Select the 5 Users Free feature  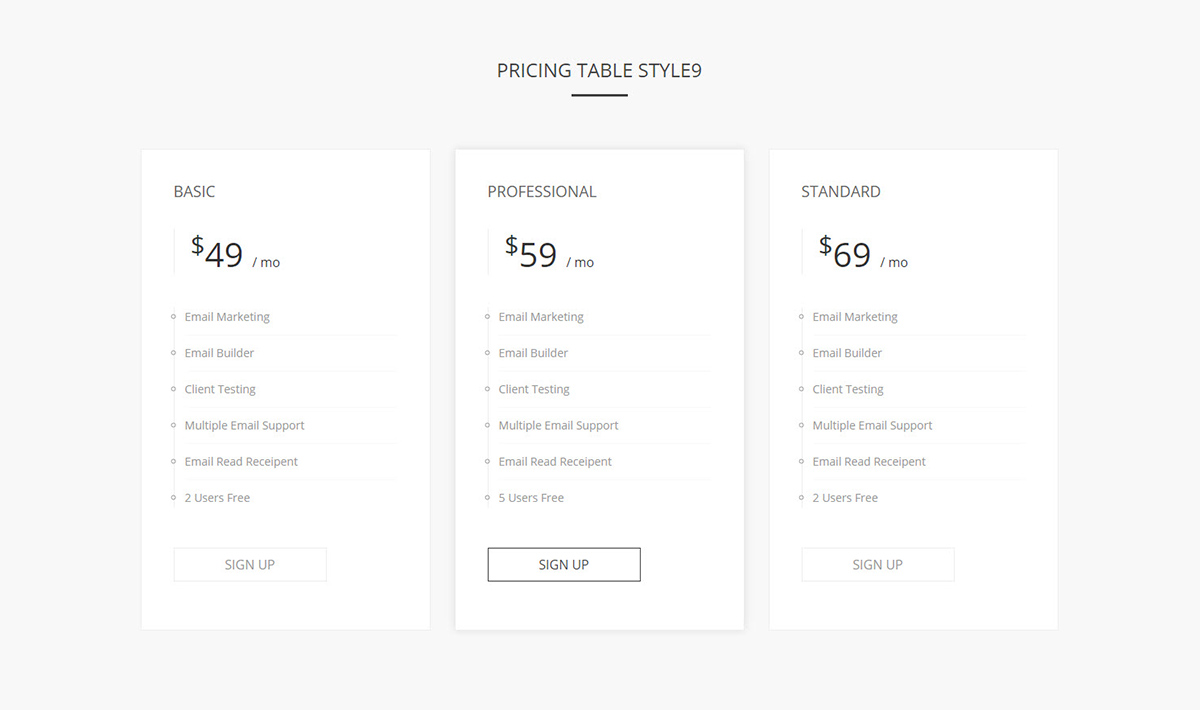pyautogui.click(x=531, y=498)
